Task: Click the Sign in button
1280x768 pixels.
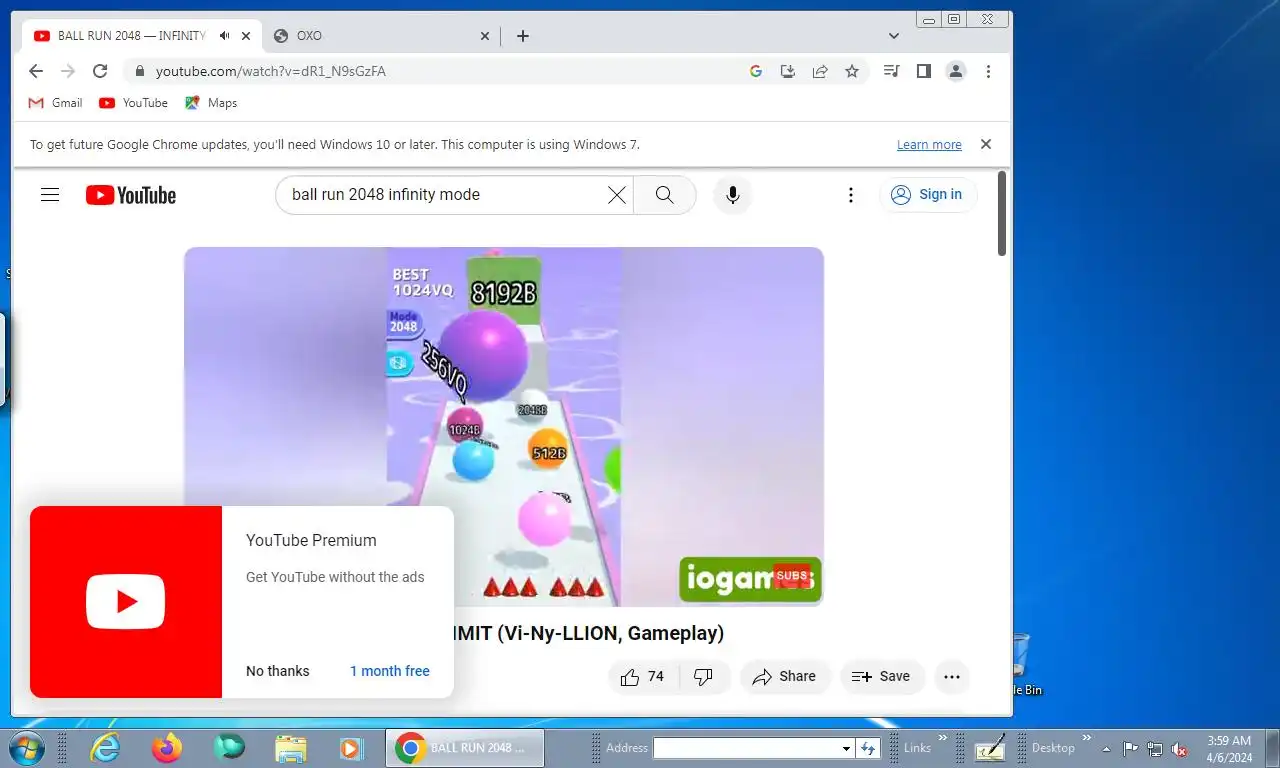Action: click(x=928, y=195)
